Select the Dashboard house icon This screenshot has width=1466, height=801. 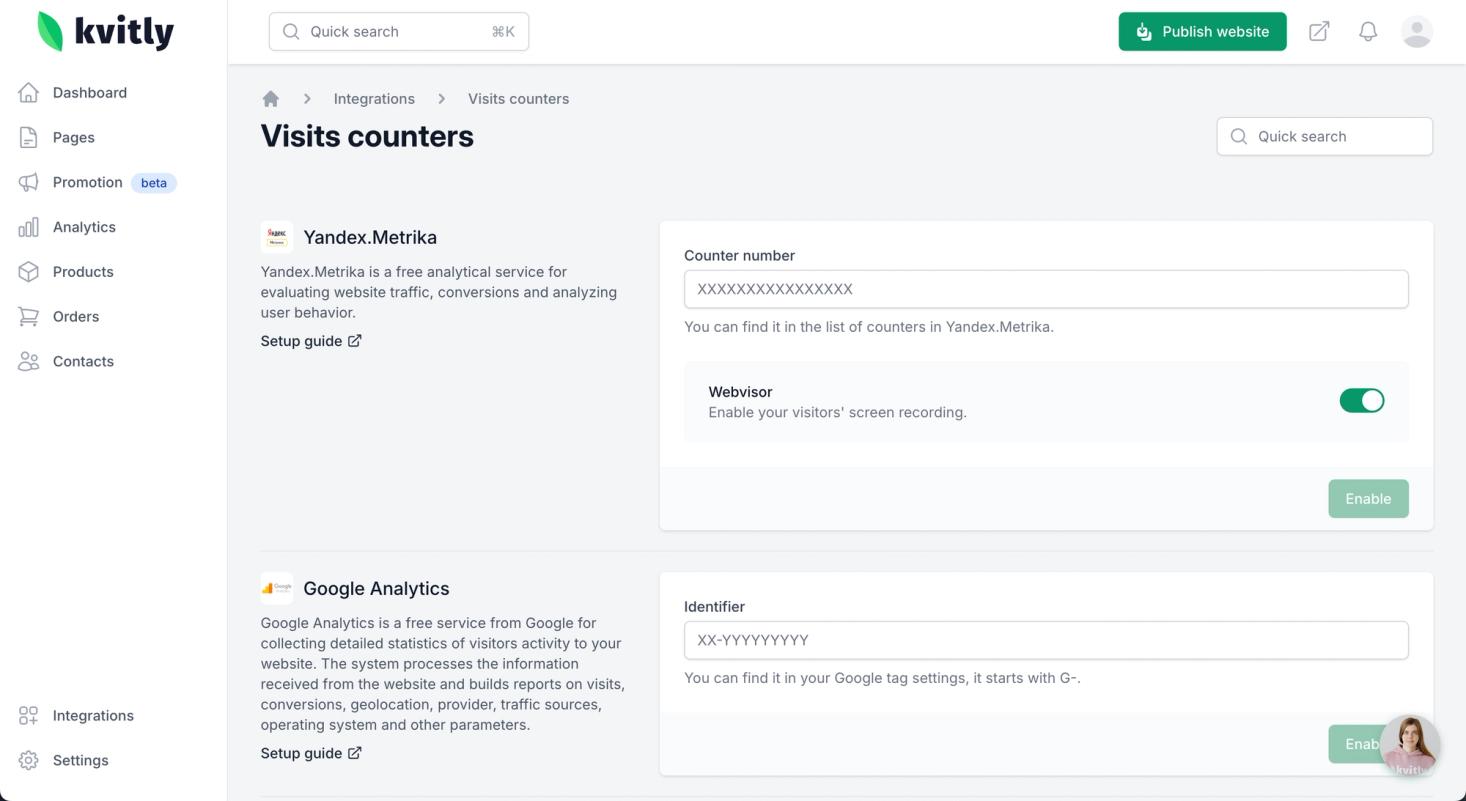pos(29,93)
